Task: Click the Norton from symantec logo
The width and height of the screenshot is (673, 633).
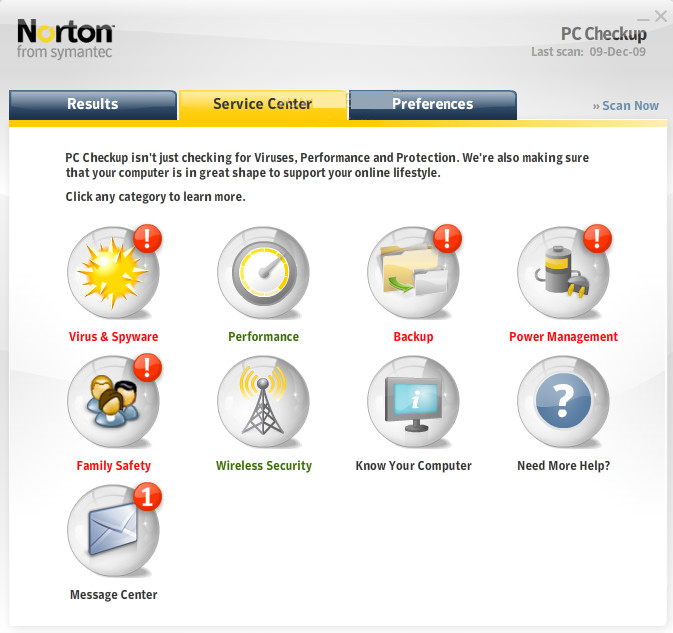Action: pyautogui.click(x=65, y=39)
